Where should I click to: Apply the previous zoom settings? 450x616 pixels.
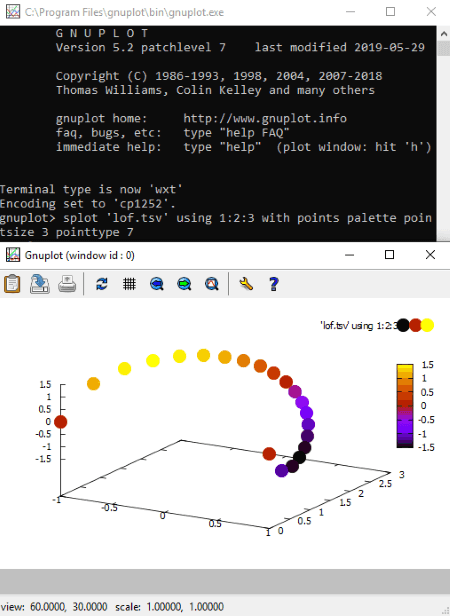(x=157, y=284)
